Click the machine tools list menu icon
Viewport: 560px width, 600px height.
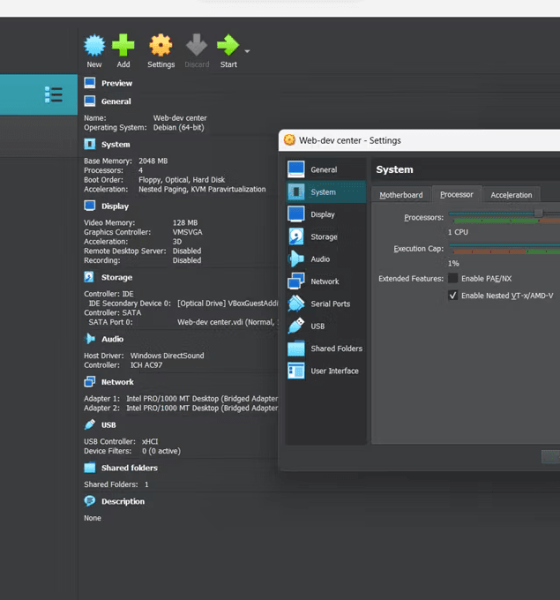(53, 95)
